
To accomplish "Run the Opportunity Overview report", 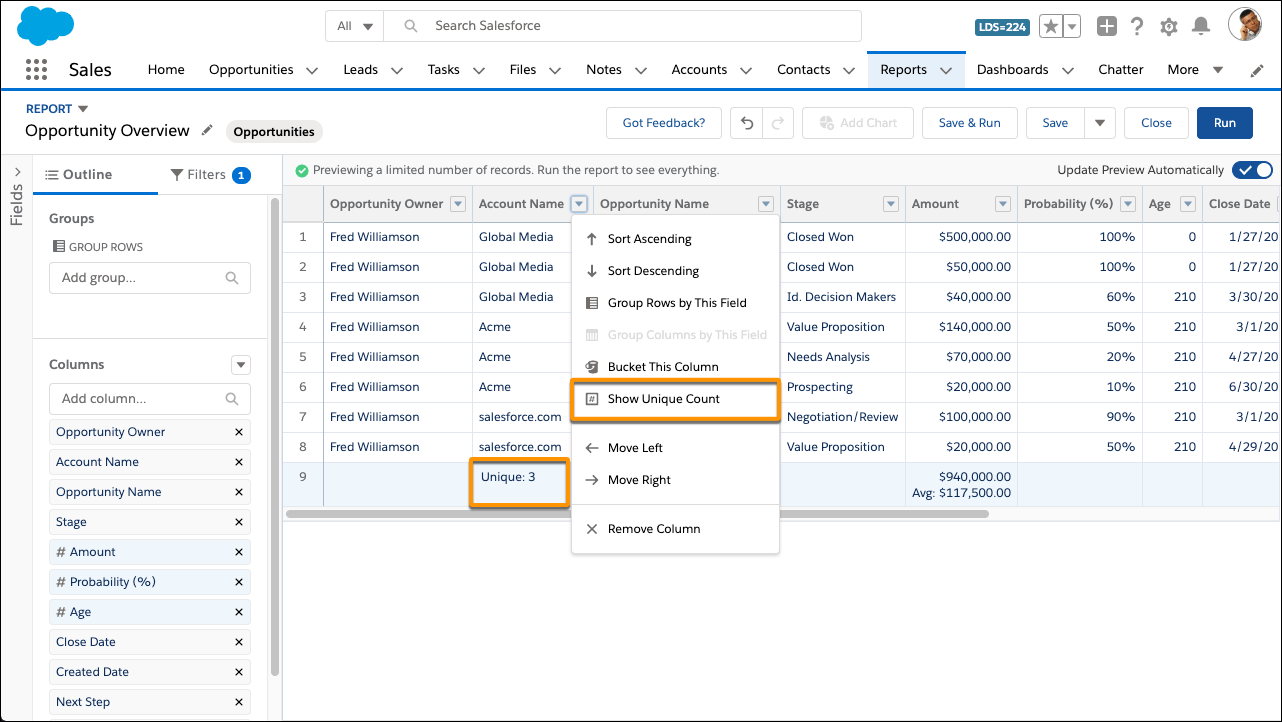I will [x=1224, y=122].
